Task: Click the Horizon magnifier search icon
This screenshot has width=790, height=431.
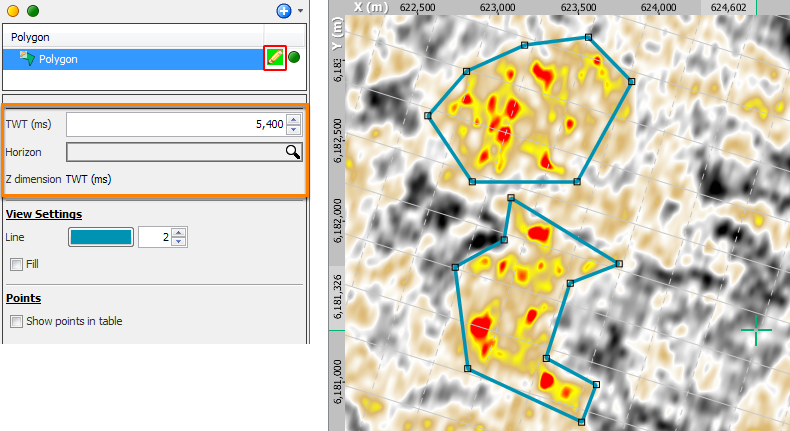Action: click(x=292, y=152)
